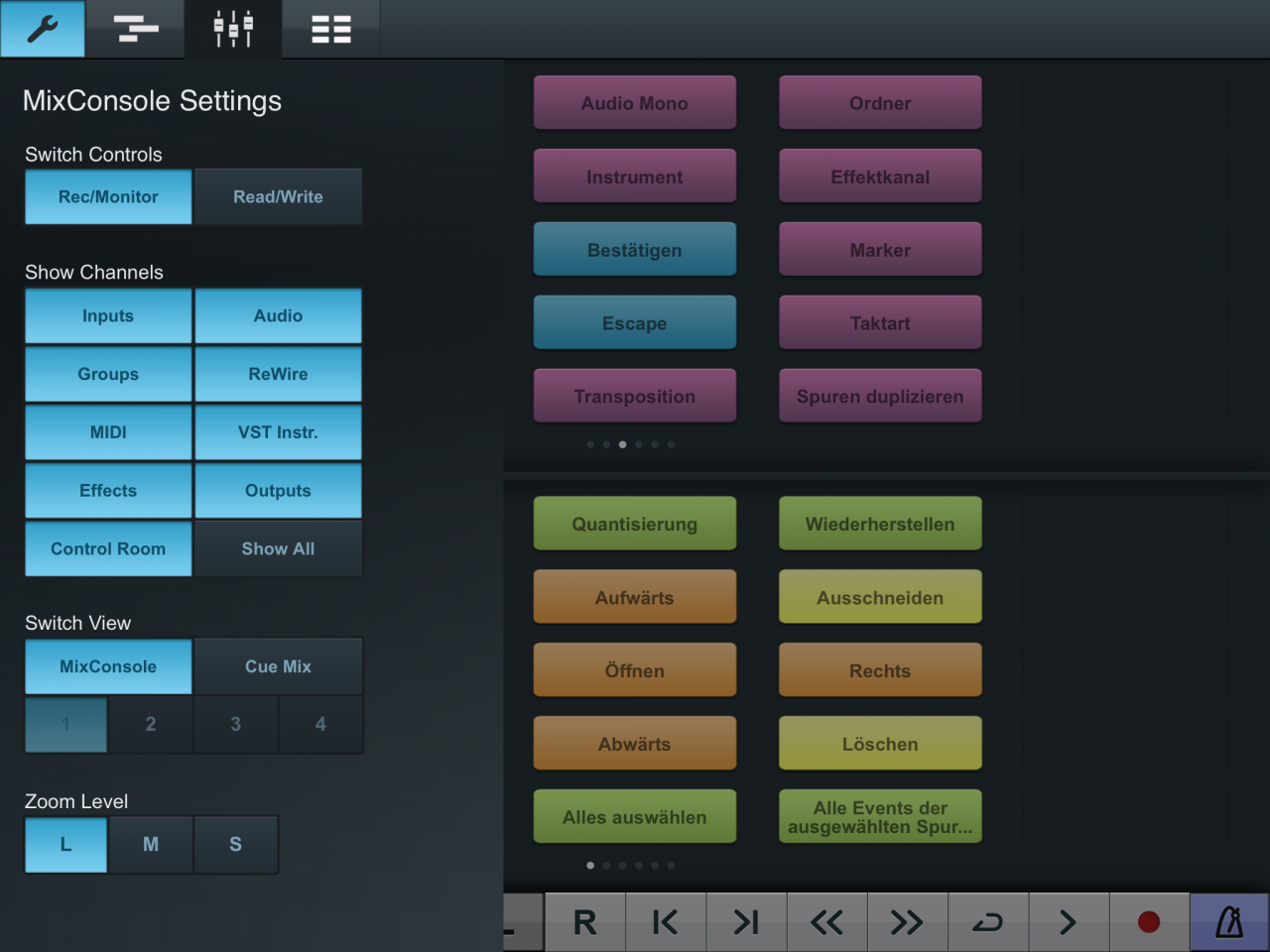Click the Instrument button
This screenshot has height=952, width=1270.
pyautogui.click(x=635, y=177)
